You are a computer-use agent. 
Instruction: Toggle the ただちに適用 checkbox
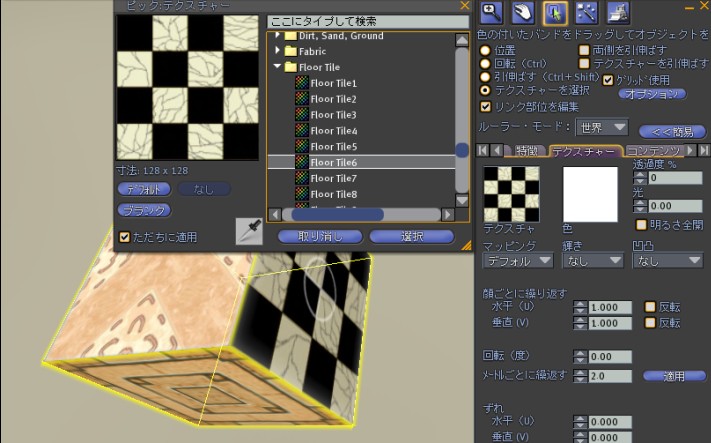click(x=124, y=237)
